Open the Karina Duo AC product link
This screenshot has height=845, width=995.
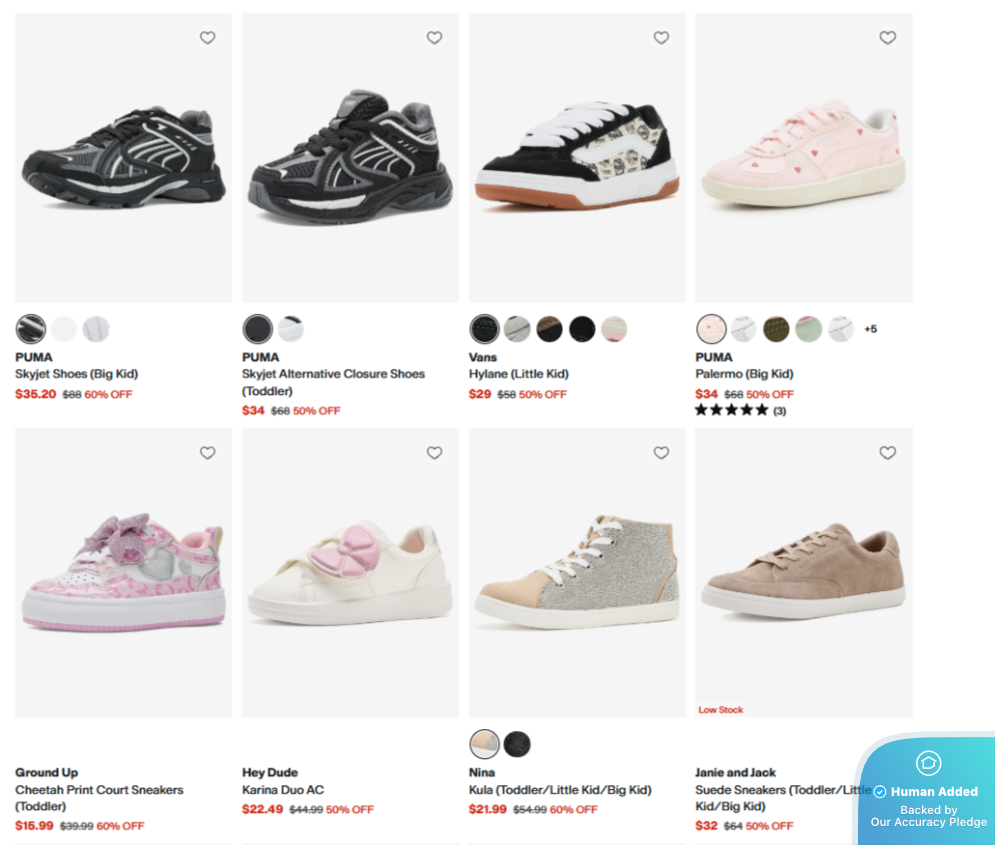283,790
